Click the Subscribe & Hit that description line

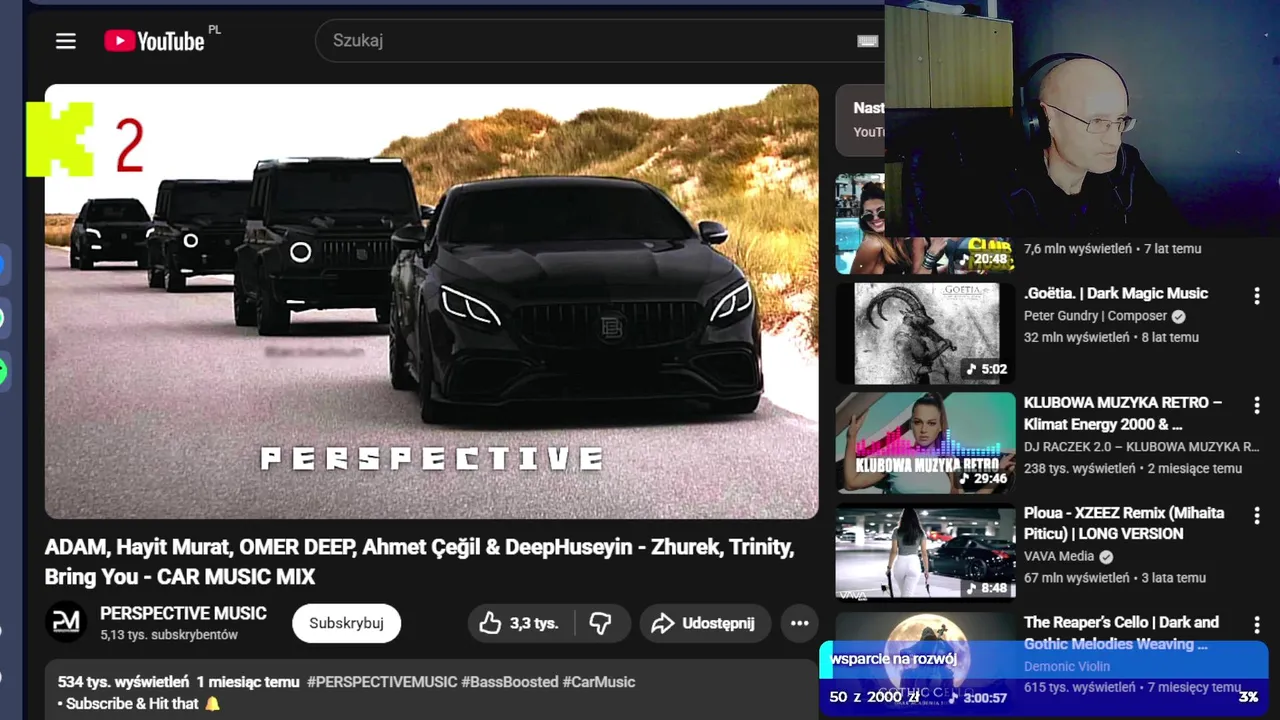click(x=139, y=704)
